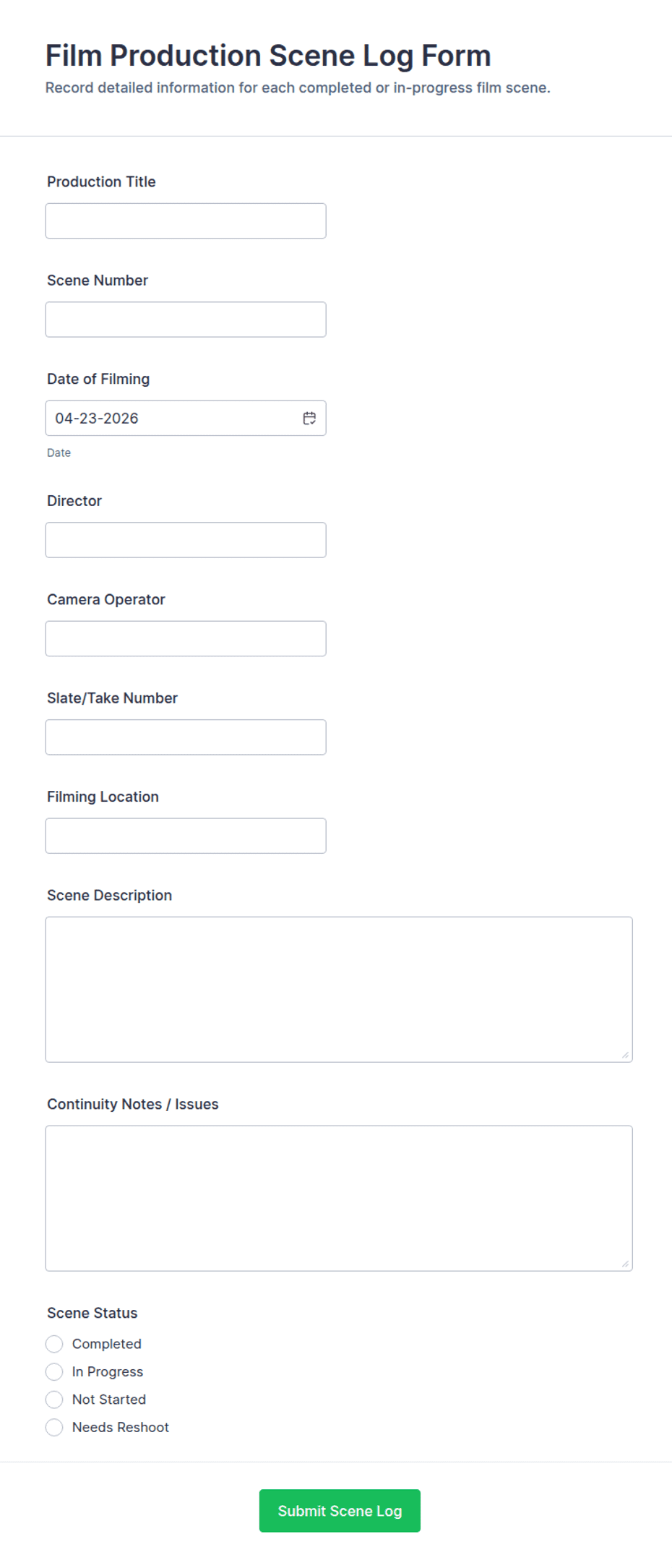The image size is (672, 1568).
Task: Select the Completed scene status
Action: [54, 1344]
